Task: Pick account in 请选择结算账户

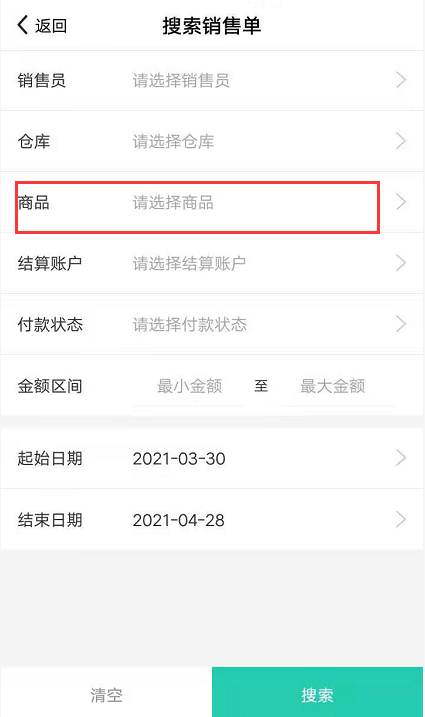Action: pyautogui.click(x=189, y=263)
